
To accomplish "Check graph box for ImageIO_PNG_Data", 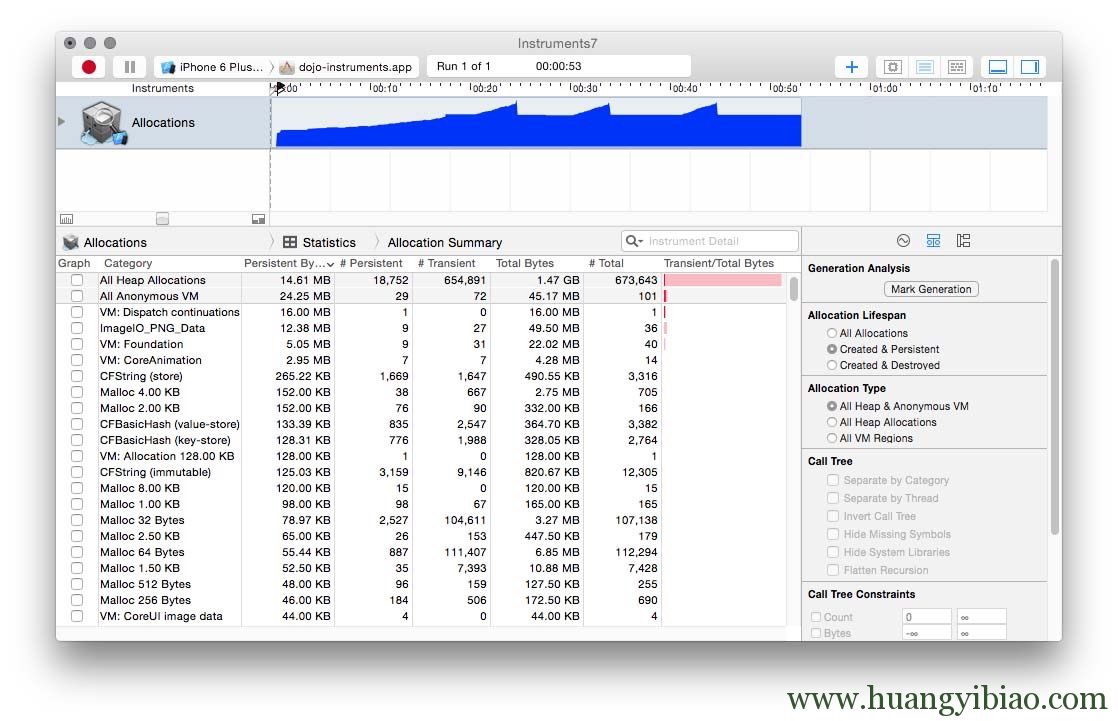I will click(x=77, y=328).
